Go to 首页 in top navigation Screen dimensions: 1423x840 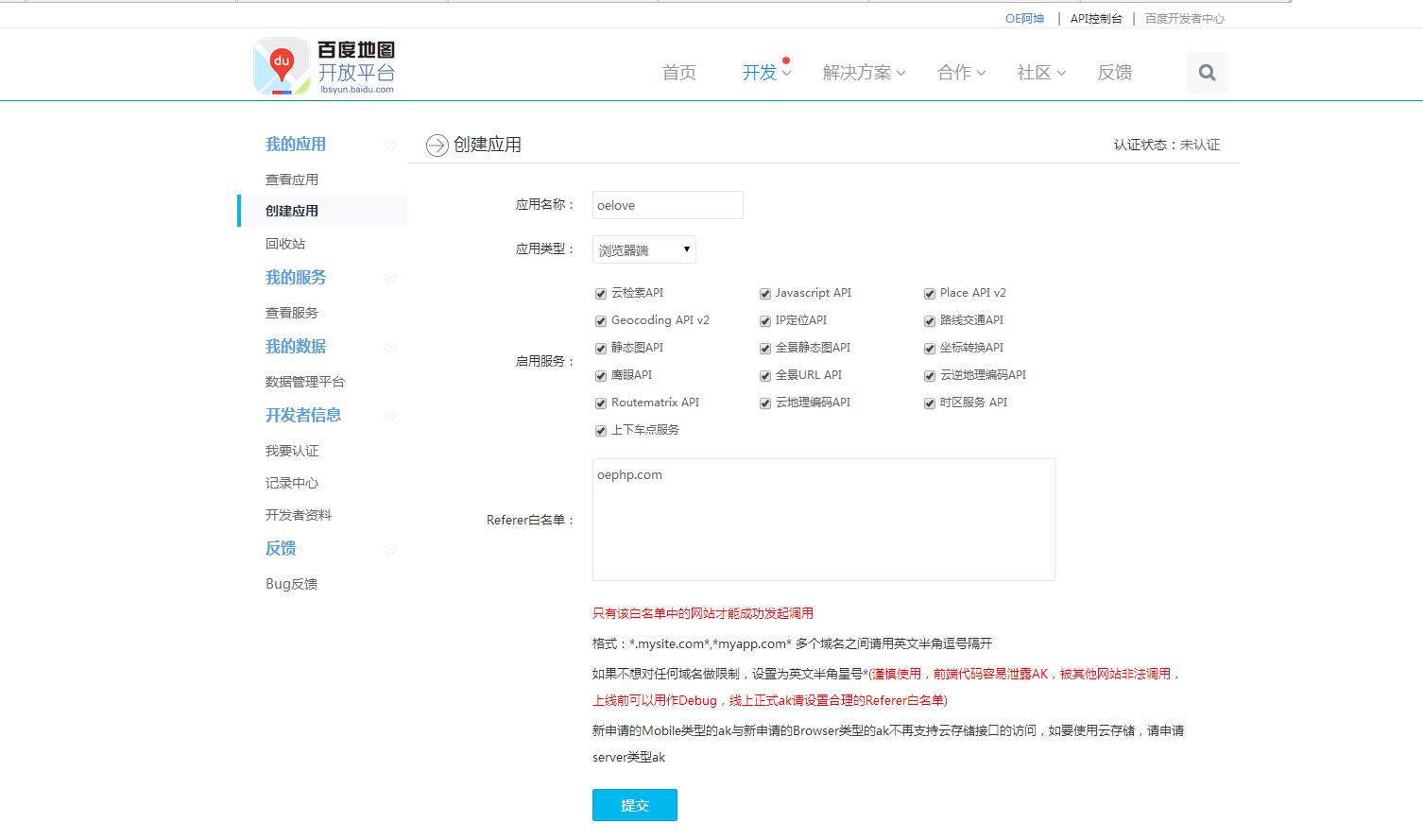679,73
